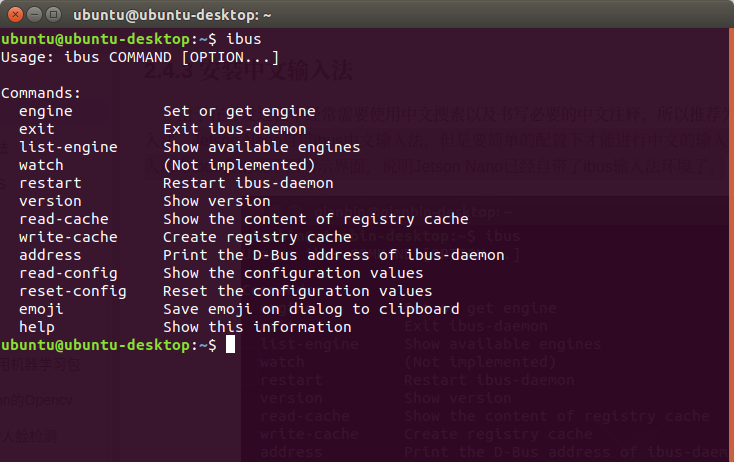The width and height of the screenshot is (734, 462).
Task: Click the 'Restart ibus-daemon' description
Action: click(x=248, y=183)
